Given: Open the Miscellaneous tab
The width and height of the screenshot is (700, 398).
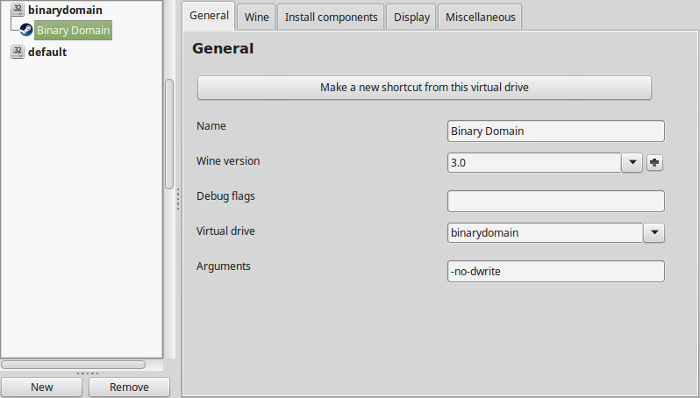Looking at the screenshot, I should (x=480, y=17).
